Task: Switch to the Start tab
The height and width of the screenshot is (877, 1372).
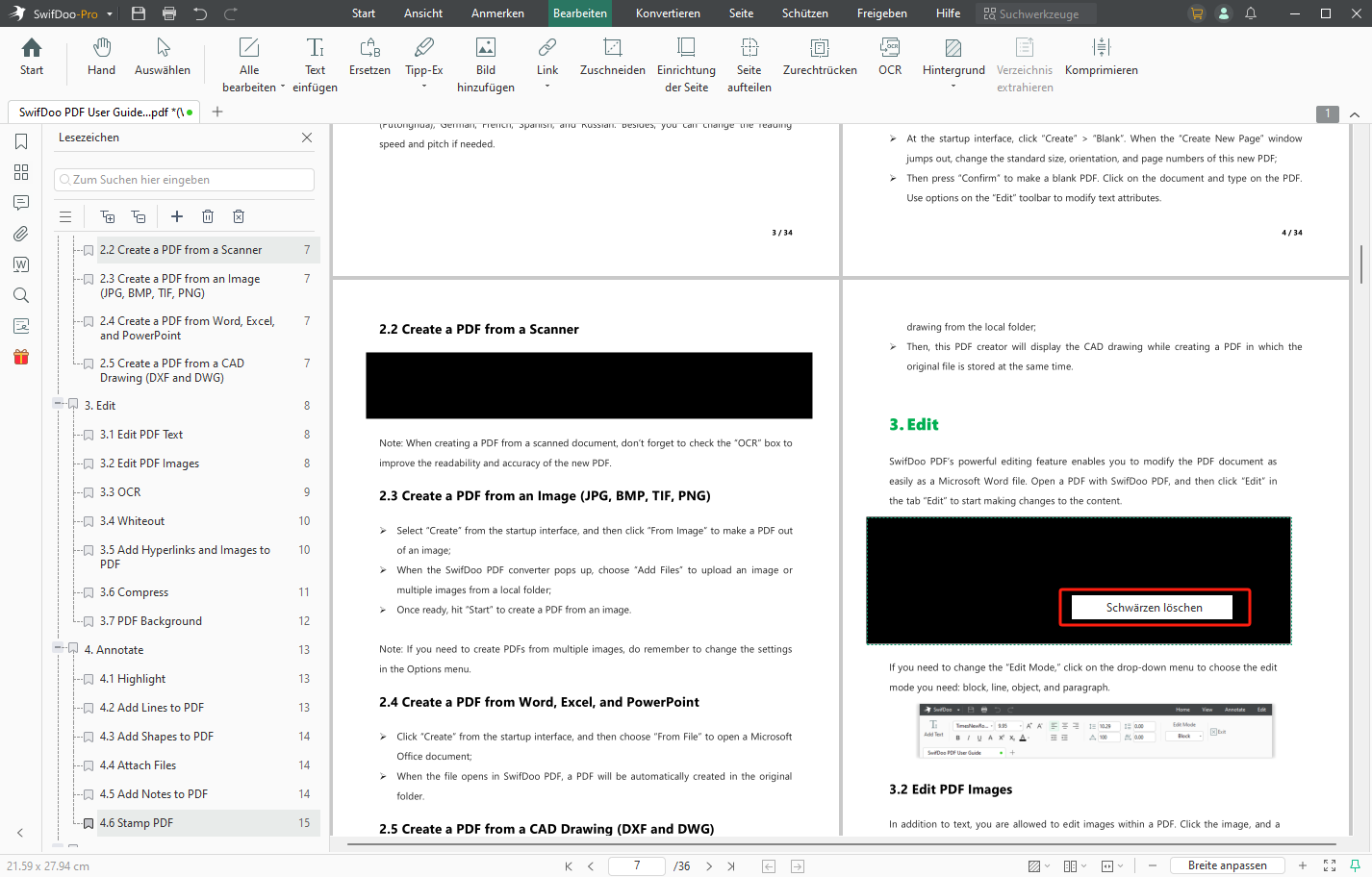Action: tap(364, 13)
